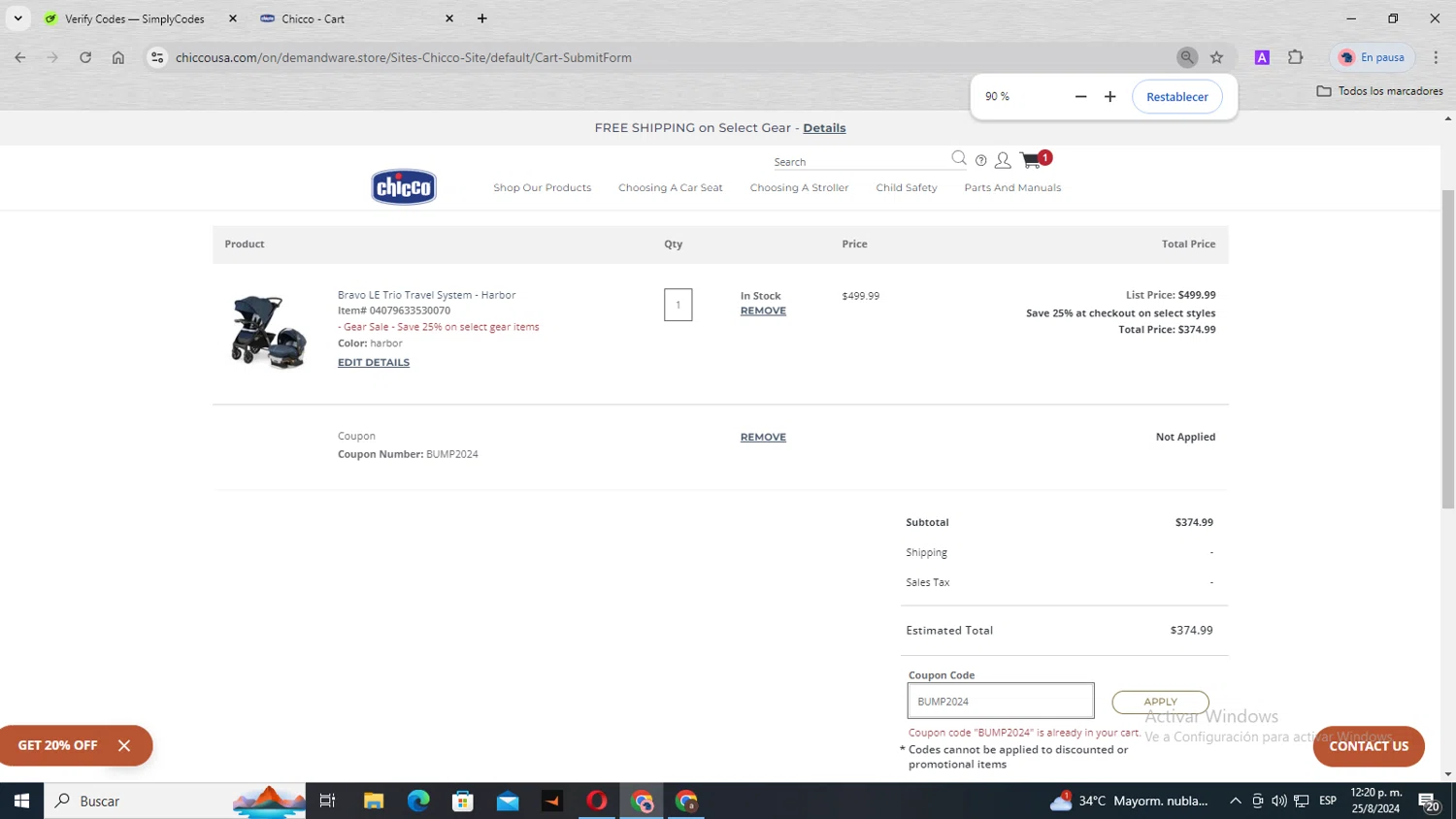Click EDIT DETAILS link
This screenshot has height=819, width=1456.
[x=374, y=362]
